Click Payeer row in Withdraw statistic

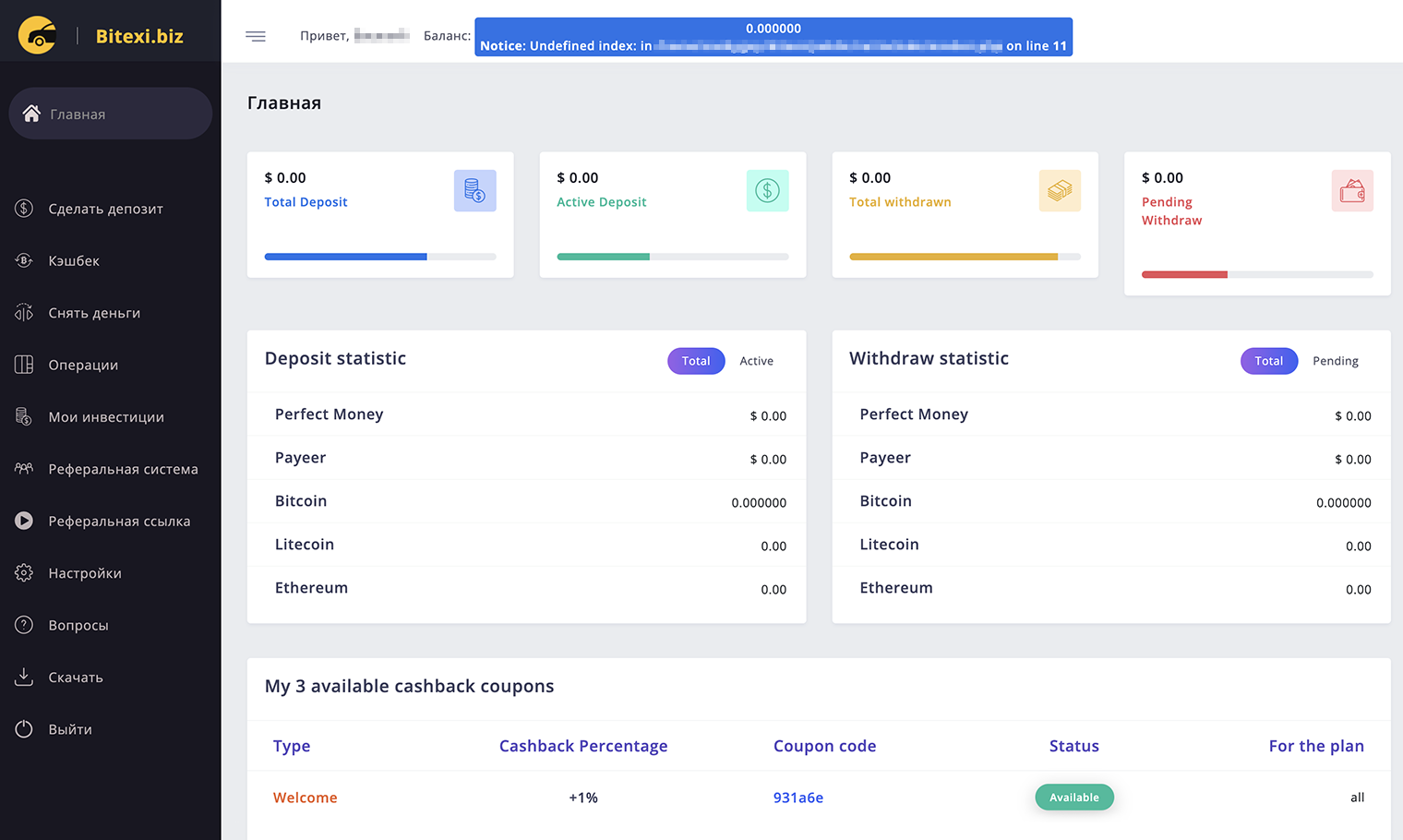pos(1111,458)
